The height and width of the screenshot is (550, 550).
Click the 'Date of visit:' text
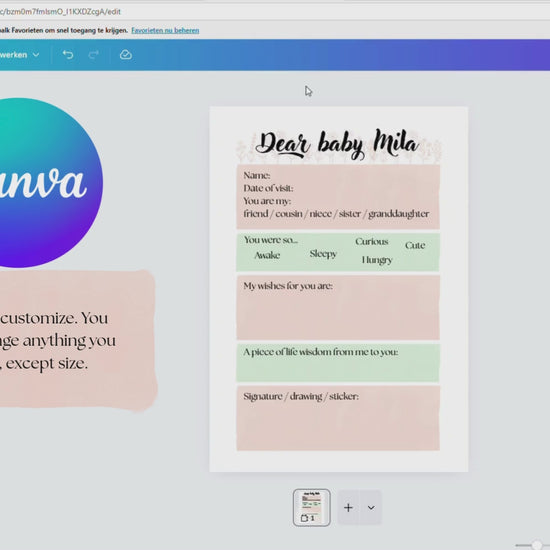click(268, 188)
